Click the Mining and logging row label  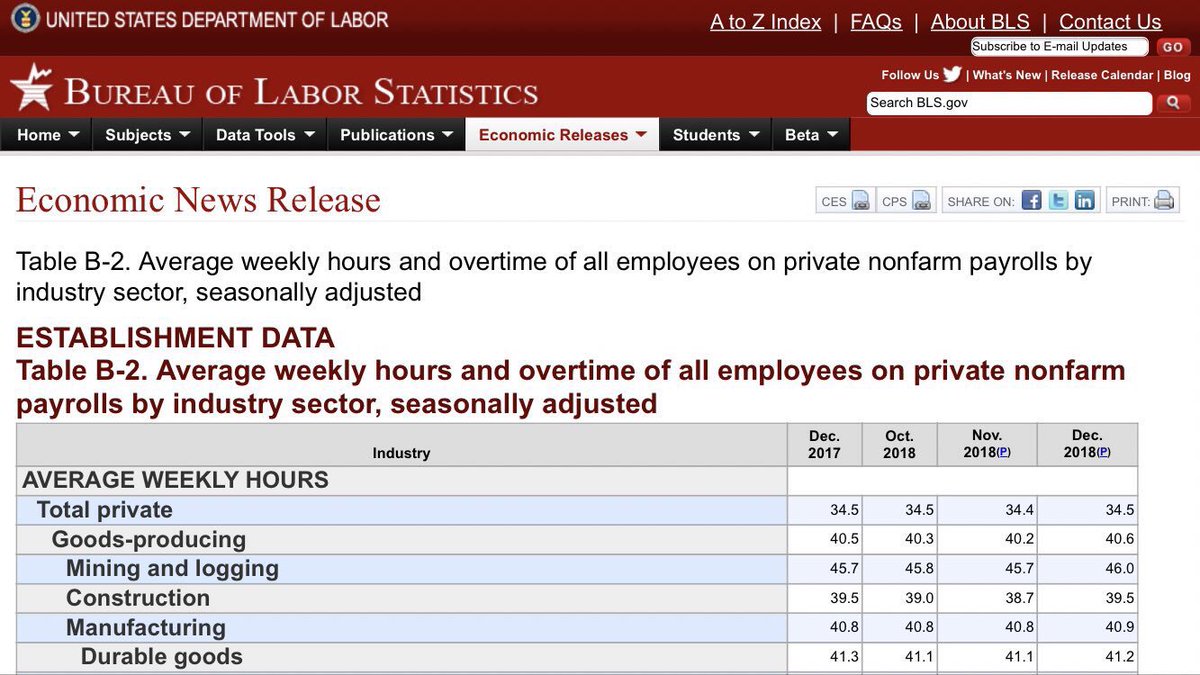tap(172, 569)
